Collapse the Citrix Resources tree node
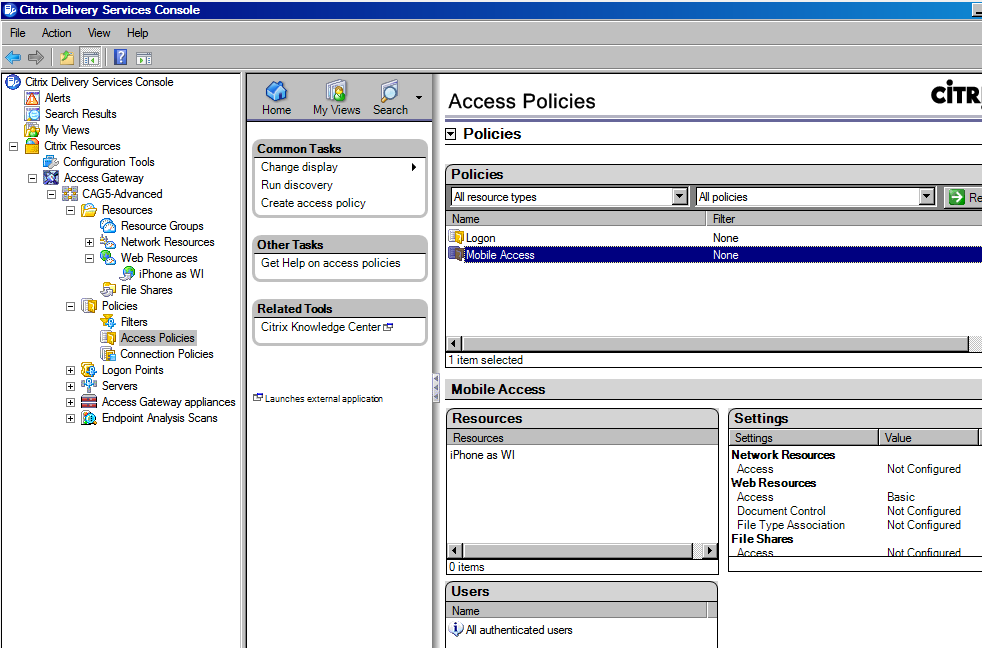The height and width of the screenshot is (648, 982). tap(13, 146)
